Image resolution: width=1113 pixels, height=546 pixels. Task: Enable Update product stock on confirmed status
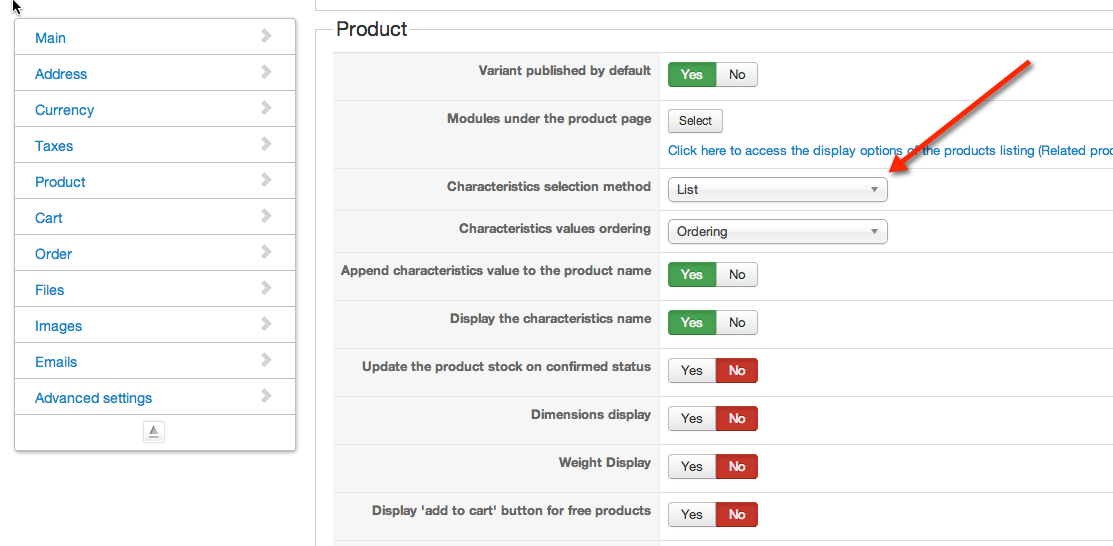click(692, 371)
